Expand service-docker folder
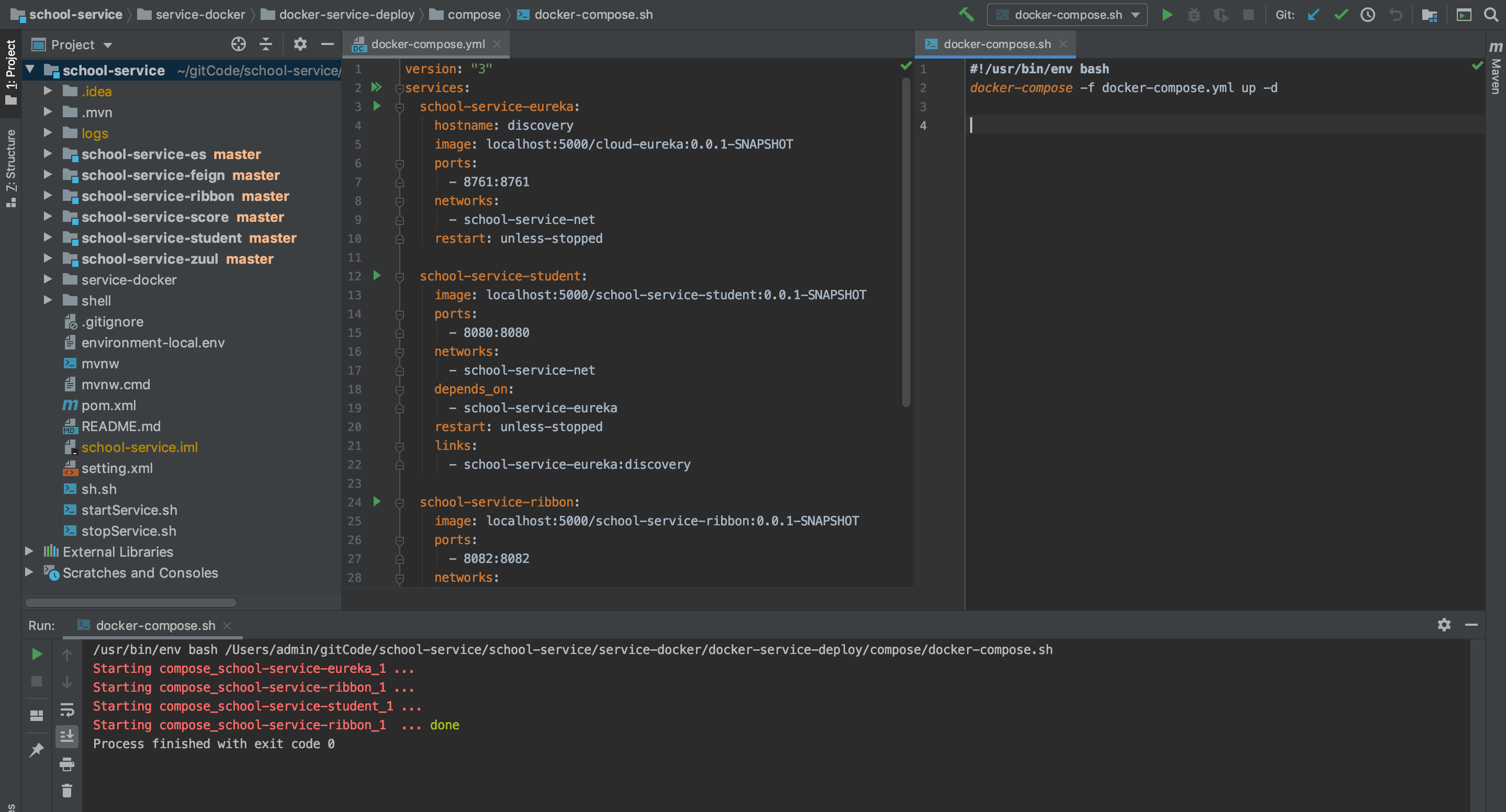The image size is (1506, 812). tap(48, 279)
